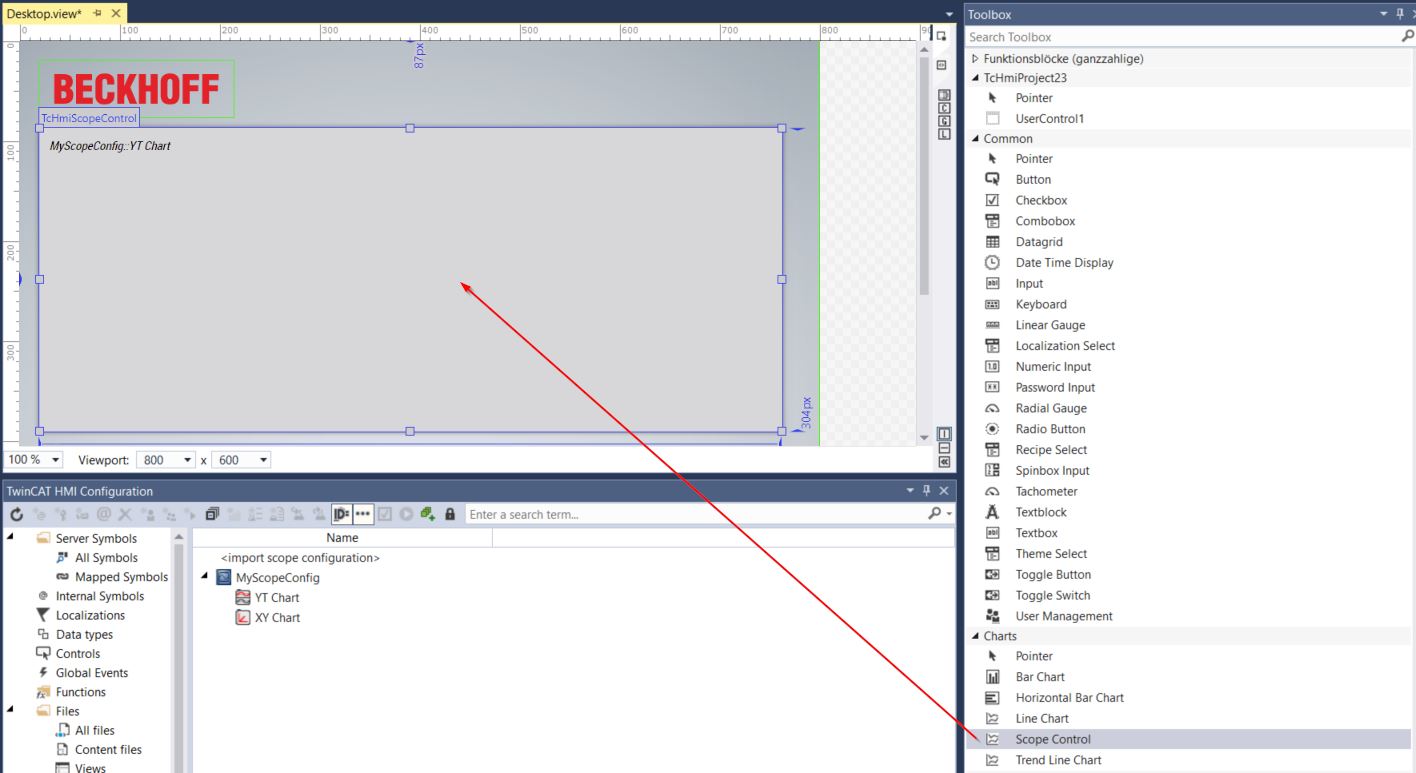The image size is (1416, 773).
Task: Click the Name column header
Action: [342, 538]
